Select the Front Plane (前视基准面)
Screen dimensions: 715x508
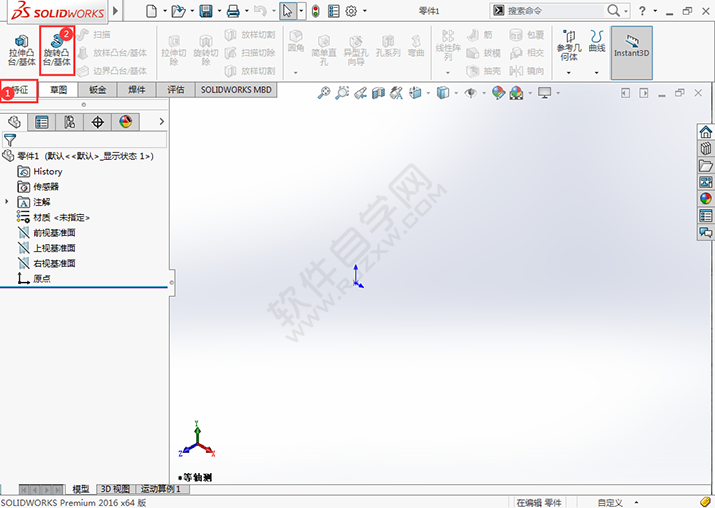coord(47,233)
